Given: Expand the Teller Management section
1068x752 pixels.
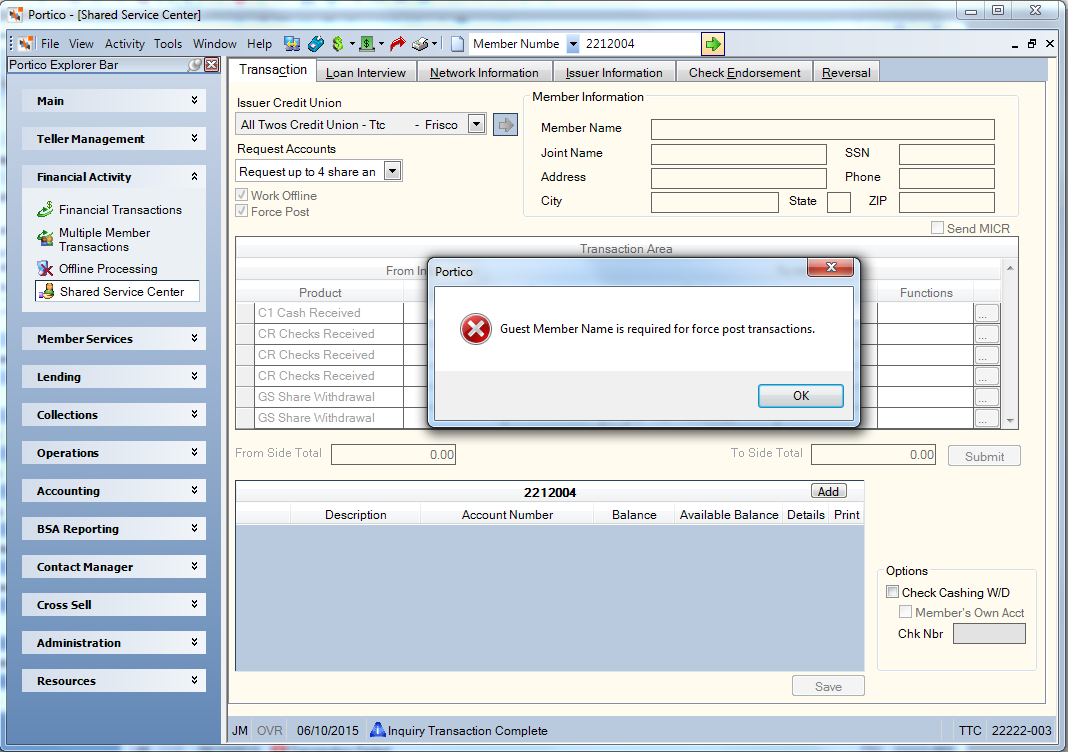Looking at the screenshot, I should tap(114, 139).
